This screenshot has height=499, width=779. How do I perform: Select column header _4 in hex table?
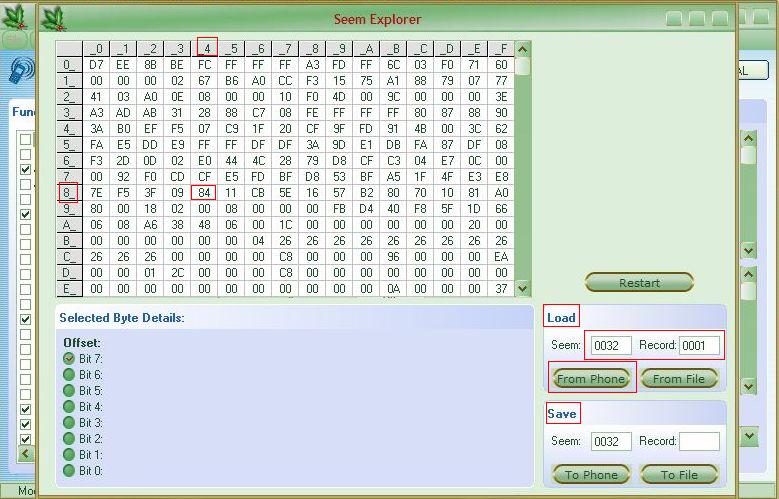point(206,48)
